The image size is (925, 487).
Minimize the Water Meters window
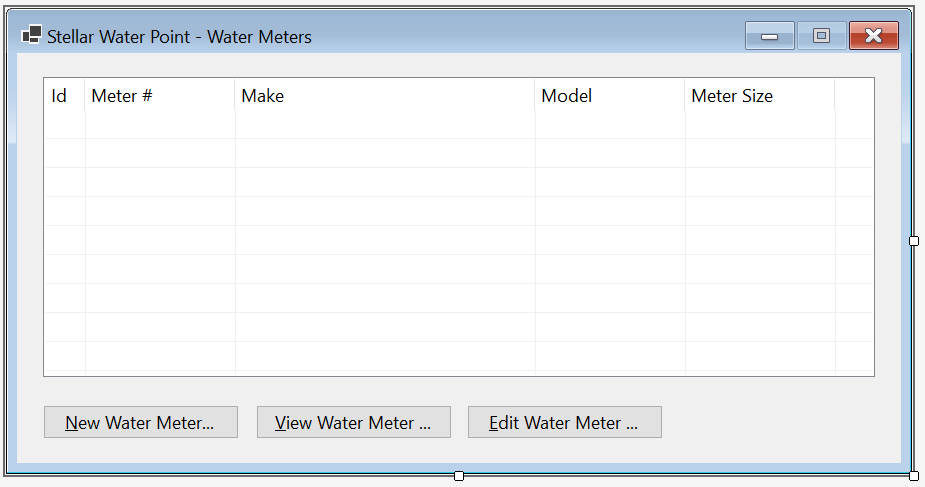[769, 36]
